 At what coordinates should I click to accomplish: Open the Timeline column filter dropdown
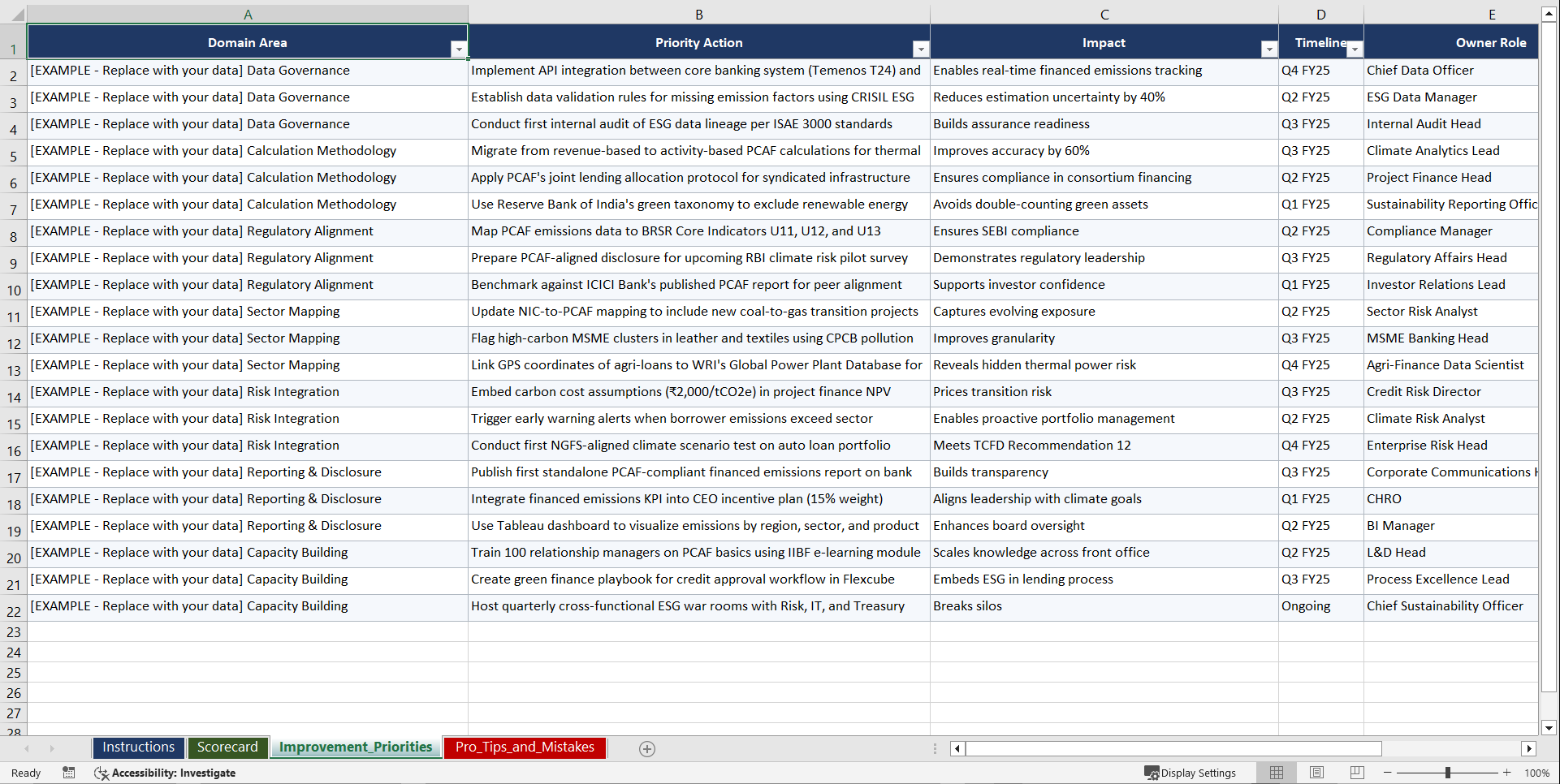click(x=1354, y=49)
